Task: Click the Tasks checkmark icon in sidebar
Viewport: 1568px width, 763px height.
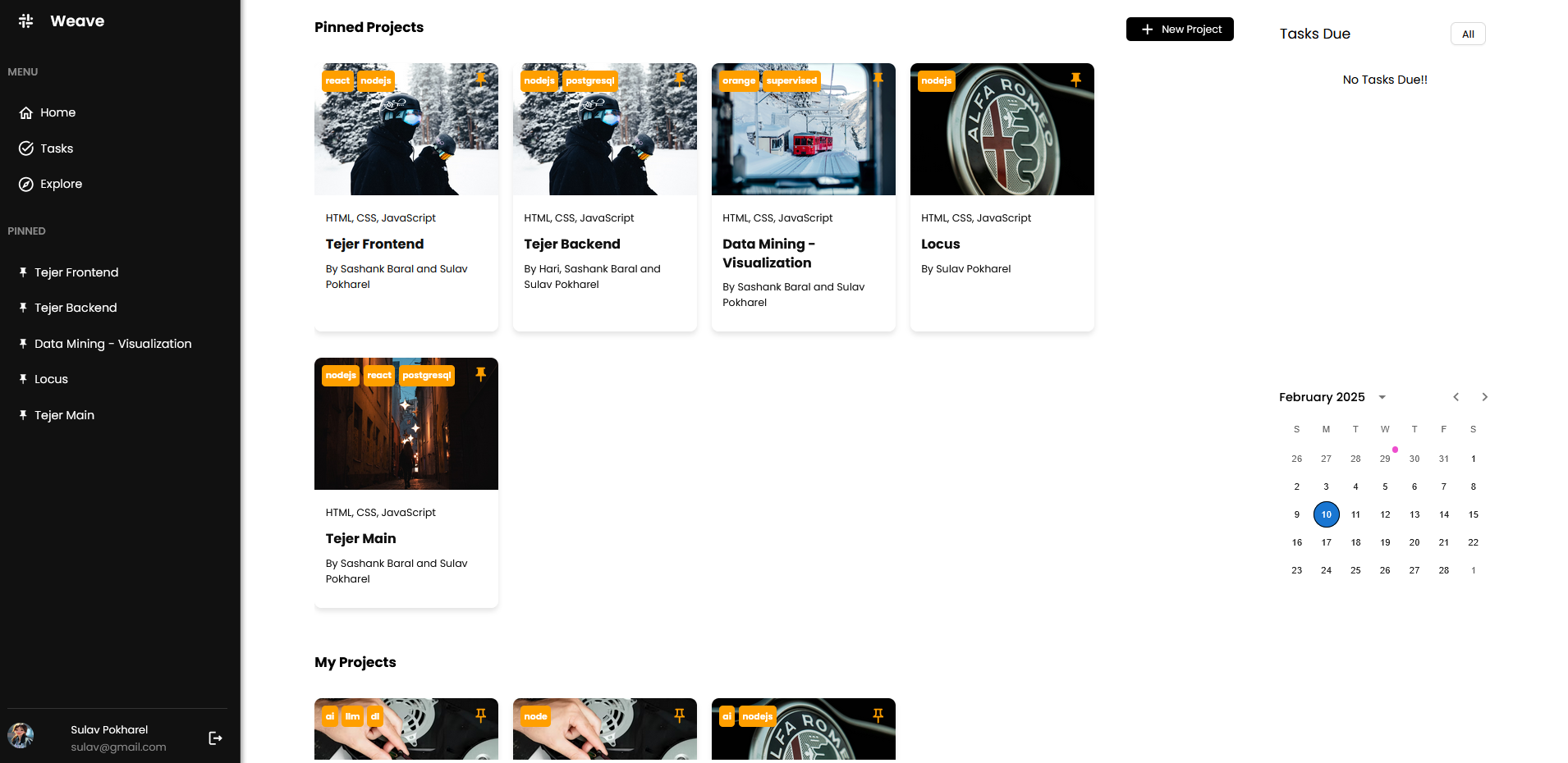Action: (x=26, y=148)
